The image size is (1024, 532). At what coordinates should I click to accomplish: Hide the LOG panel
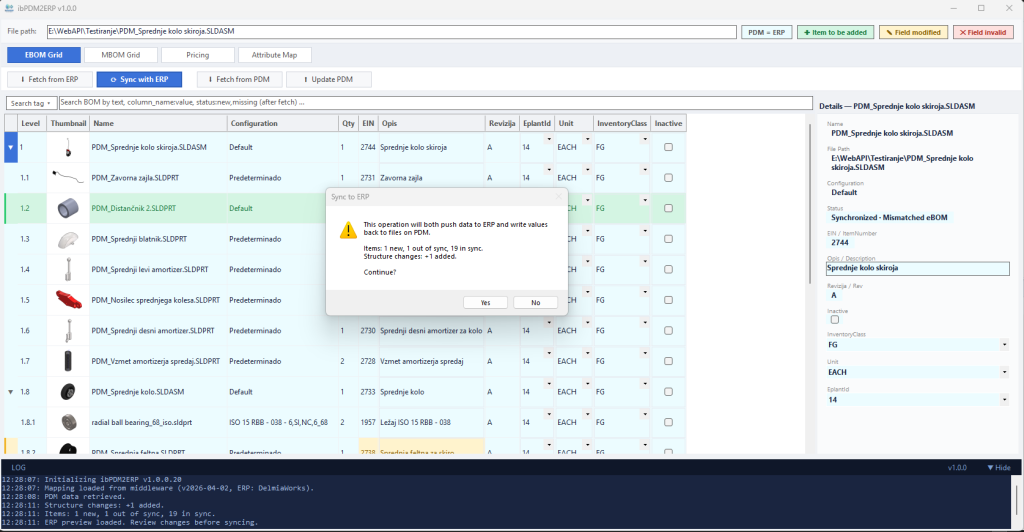click(x=999, y=467)
